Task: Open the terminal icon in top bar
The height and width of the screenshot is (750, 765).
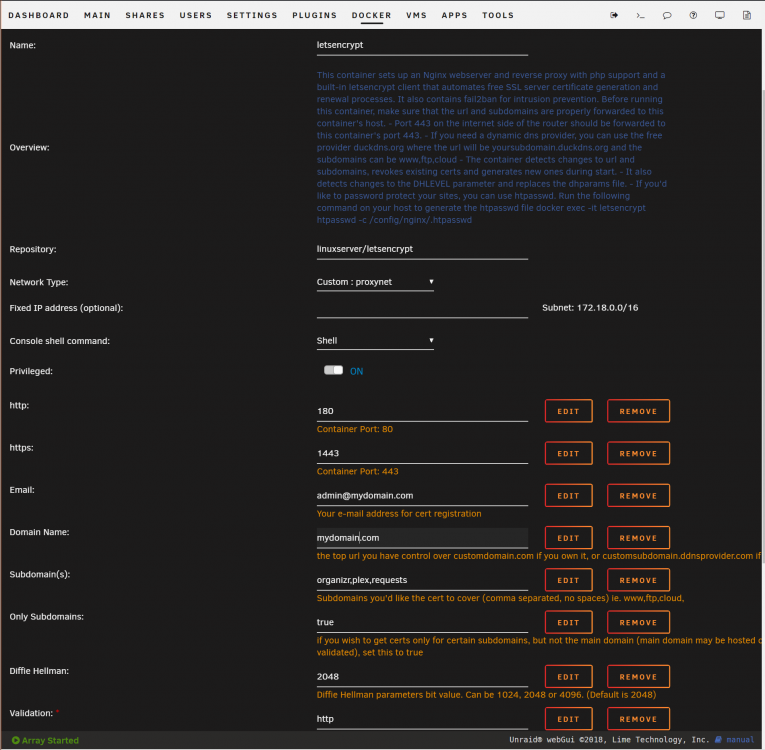Action: 640,15
